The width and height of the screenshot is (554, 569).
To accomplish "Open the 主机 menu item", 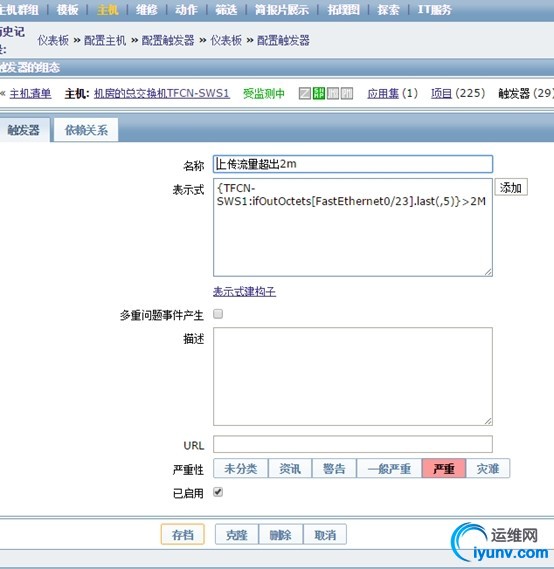I will click(x=107, y=10).
